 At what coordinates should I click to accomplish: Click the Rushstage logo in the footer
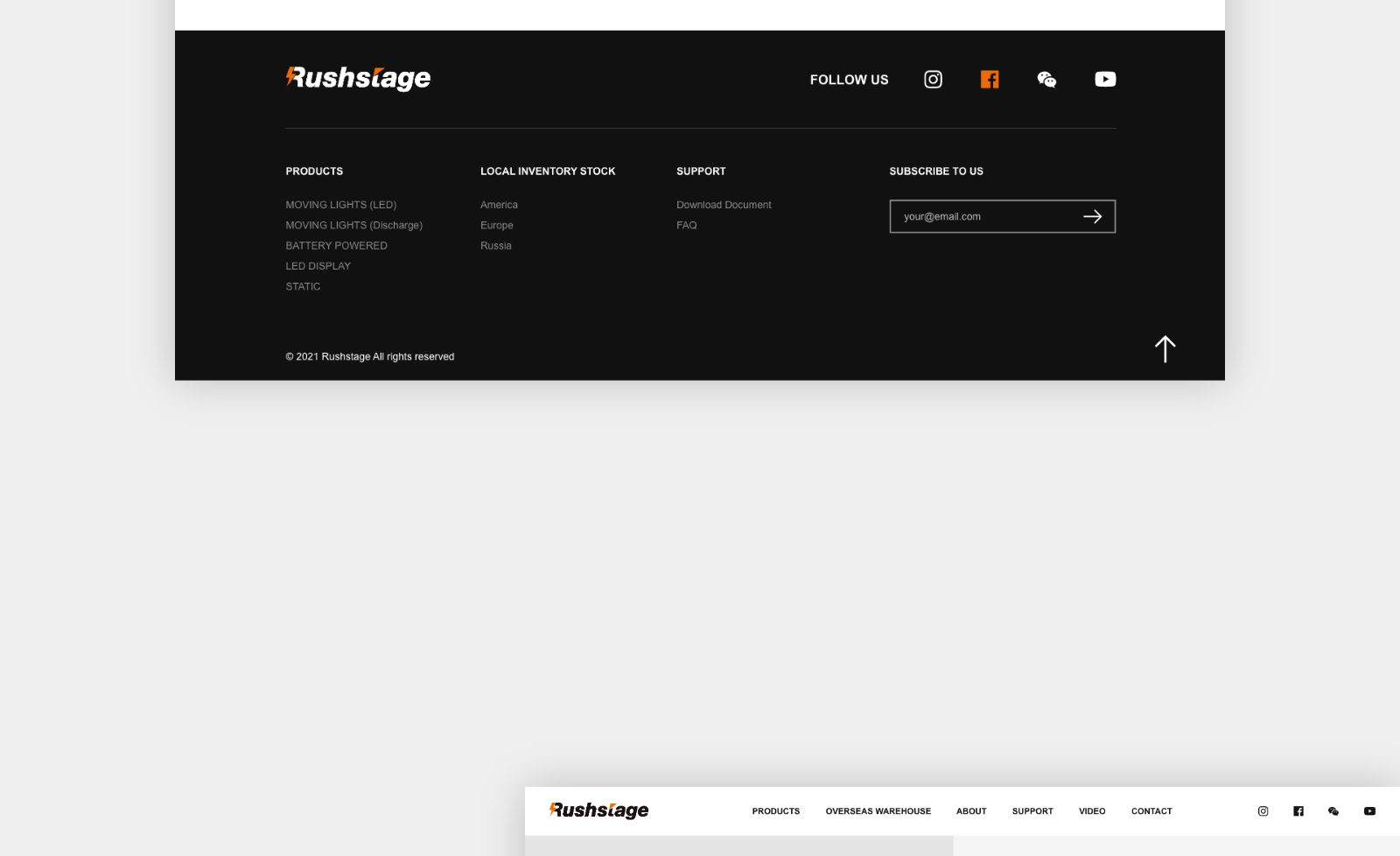pyautogui.click(x=358, y=79)
